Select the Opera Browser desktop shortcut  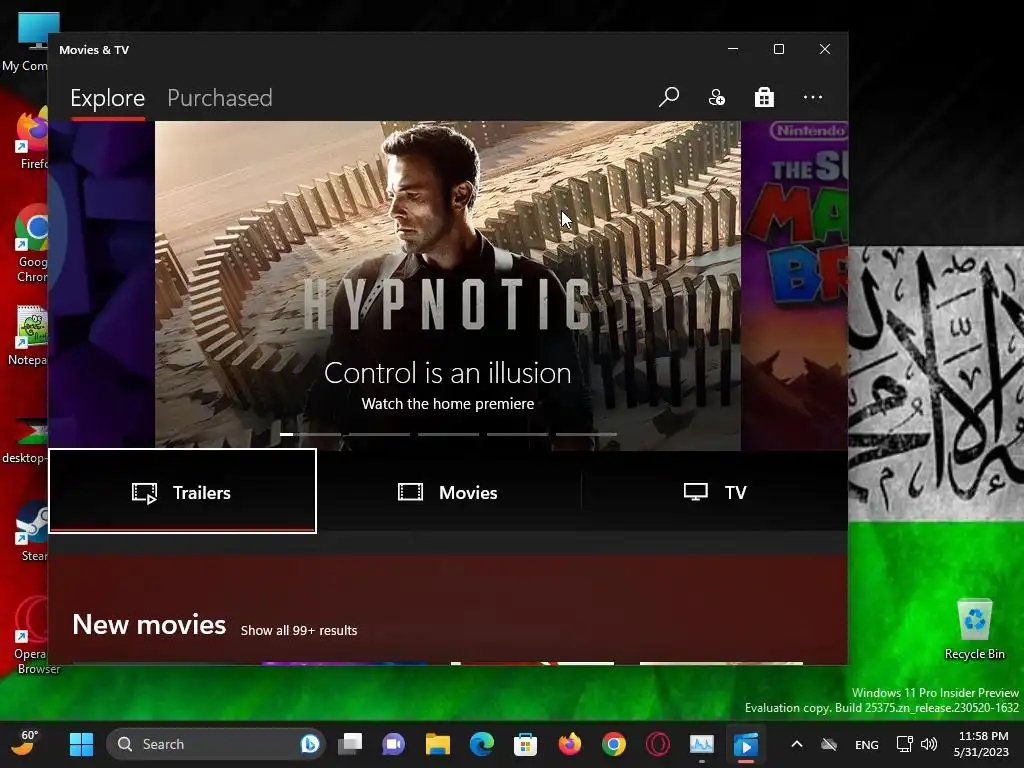point(33,635)
